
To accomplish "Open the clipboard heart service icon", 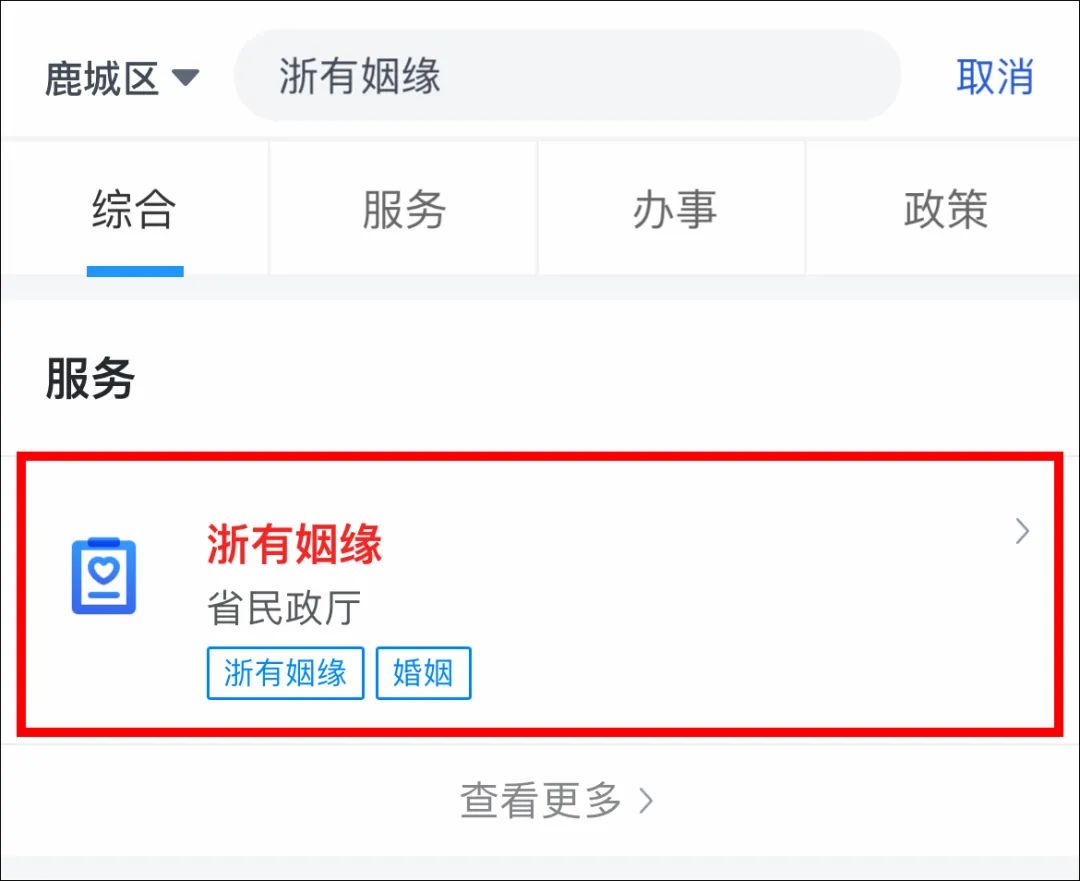I will (x=104, y=577).
